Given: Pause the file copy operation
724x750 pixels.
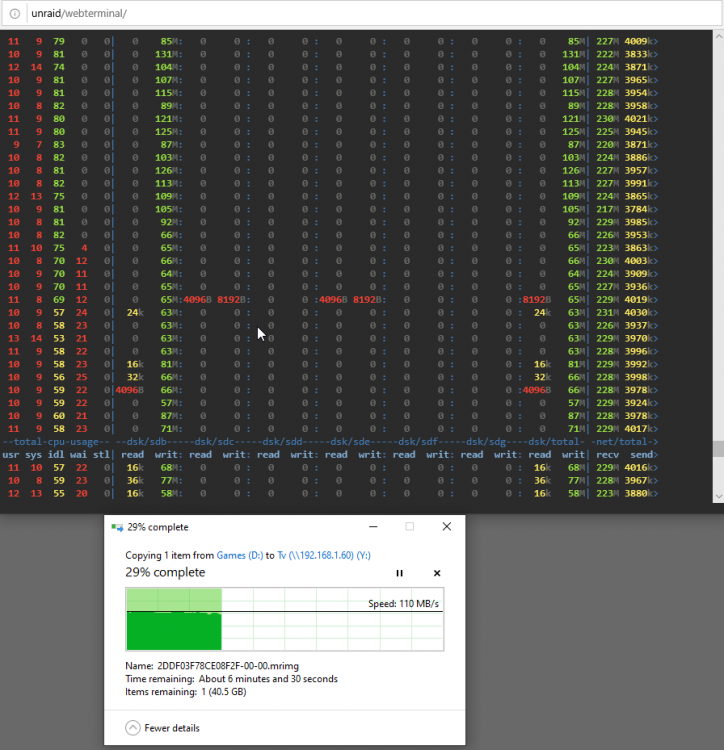Looking at the screenshot, I should point(399,573).
